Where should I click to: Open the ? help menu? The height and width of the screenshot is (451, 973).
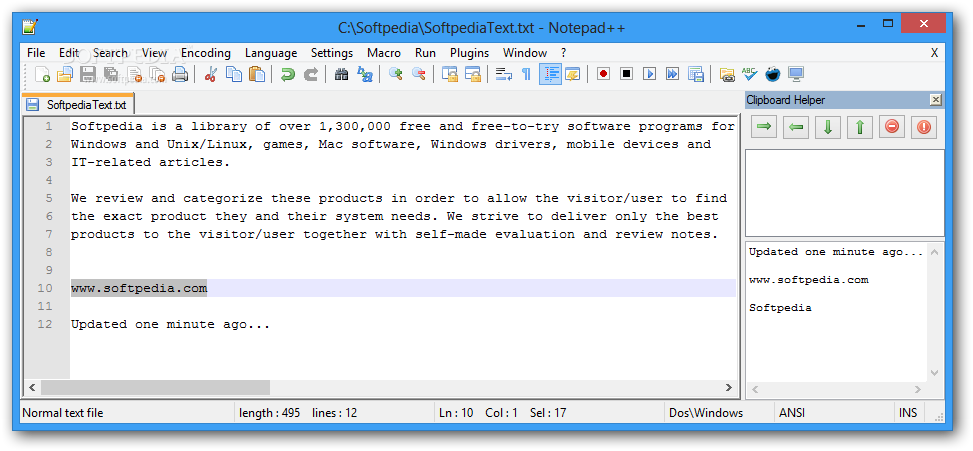[x=563, y=53]
